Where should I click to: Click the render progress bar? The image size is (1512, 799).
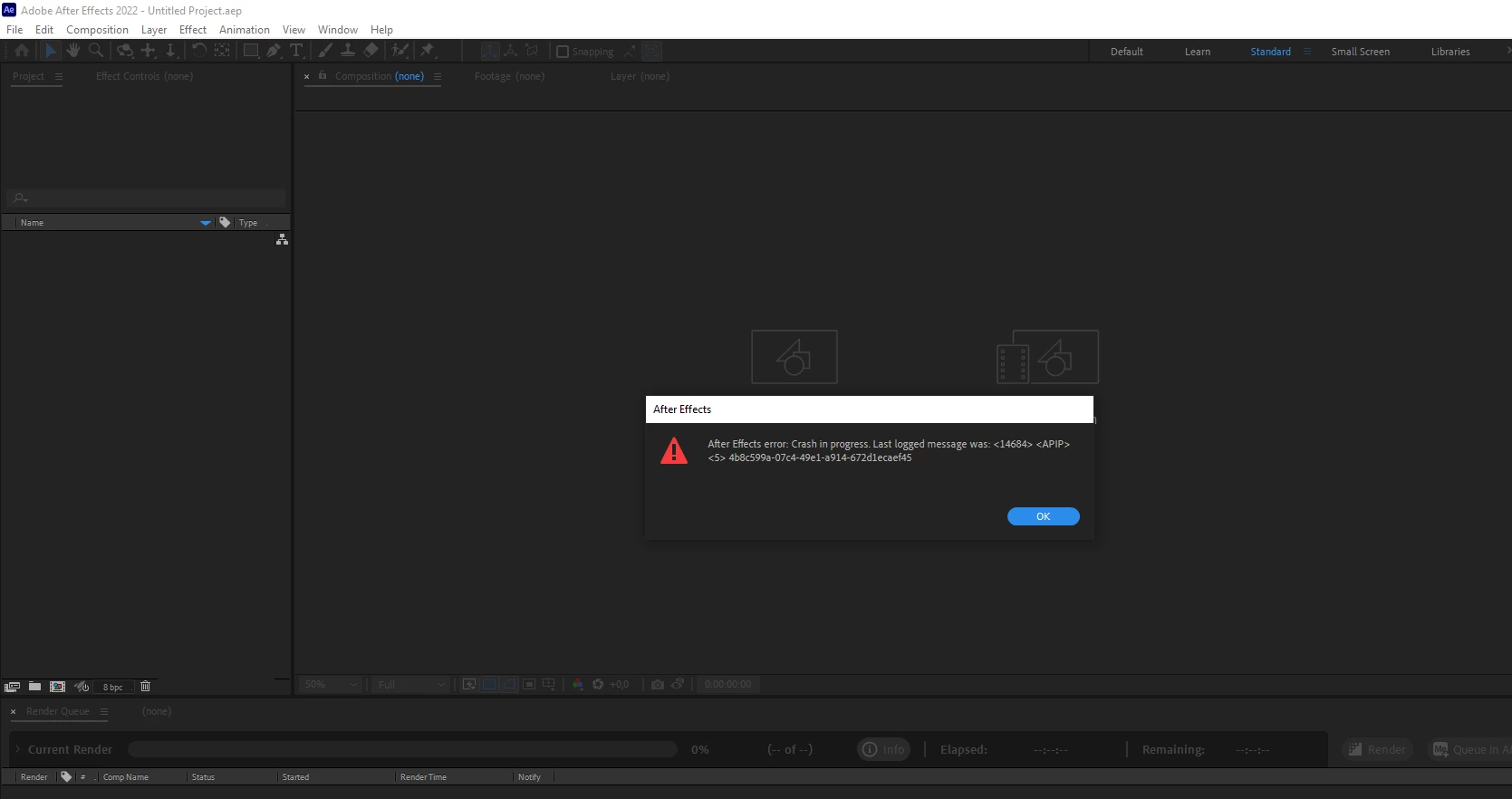tap(402, 749)
